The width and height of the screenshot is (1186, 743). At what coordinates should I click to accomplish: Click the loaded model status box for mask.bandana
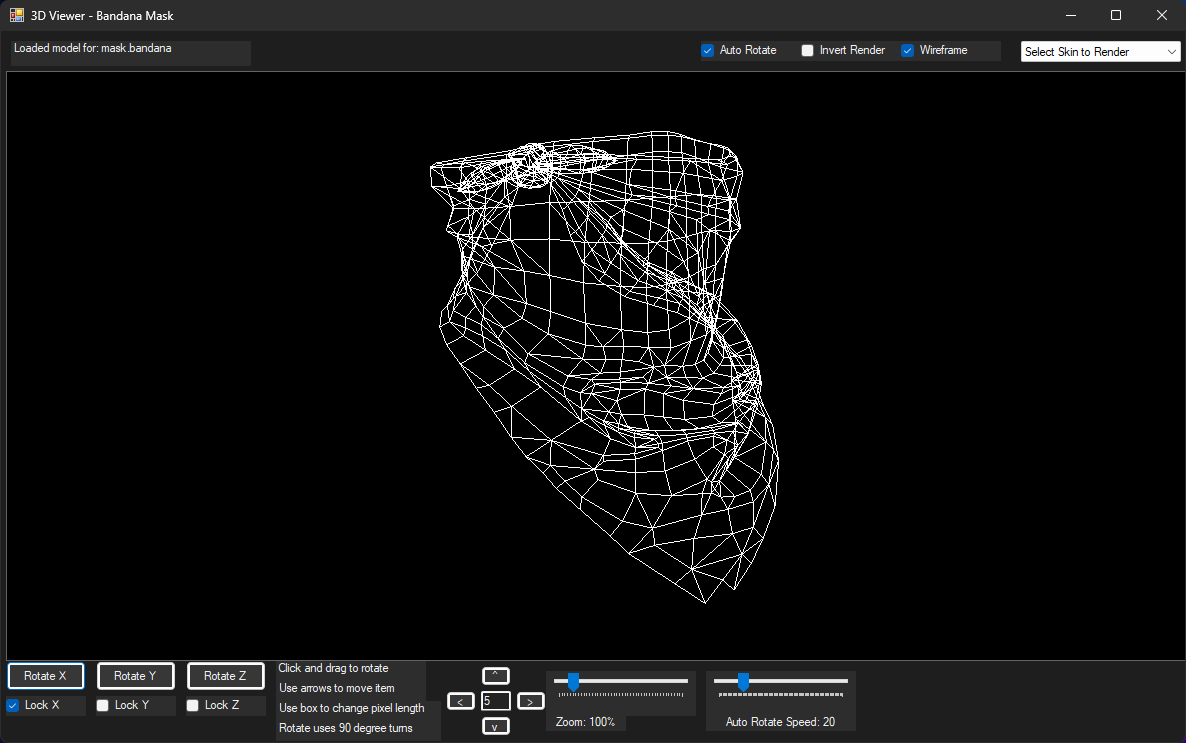click(x=130, y=52)
